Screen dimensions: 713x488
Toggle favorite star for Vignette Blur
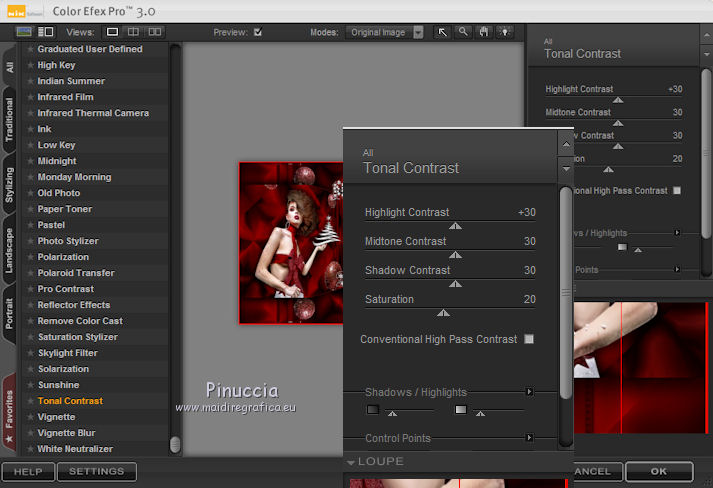30,433
